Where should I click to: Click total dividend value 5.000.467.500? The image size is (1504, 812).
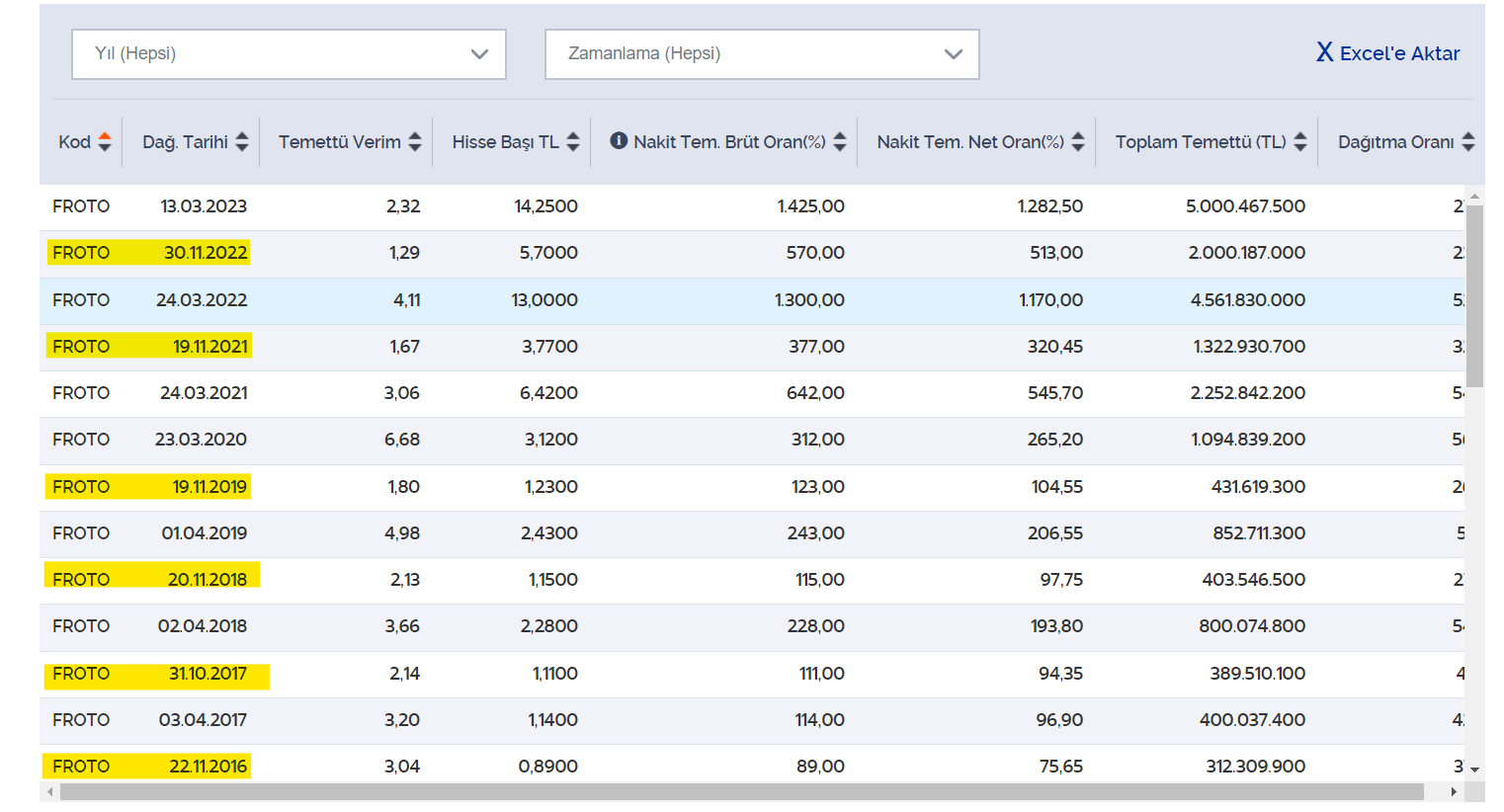pos(1245,206)
